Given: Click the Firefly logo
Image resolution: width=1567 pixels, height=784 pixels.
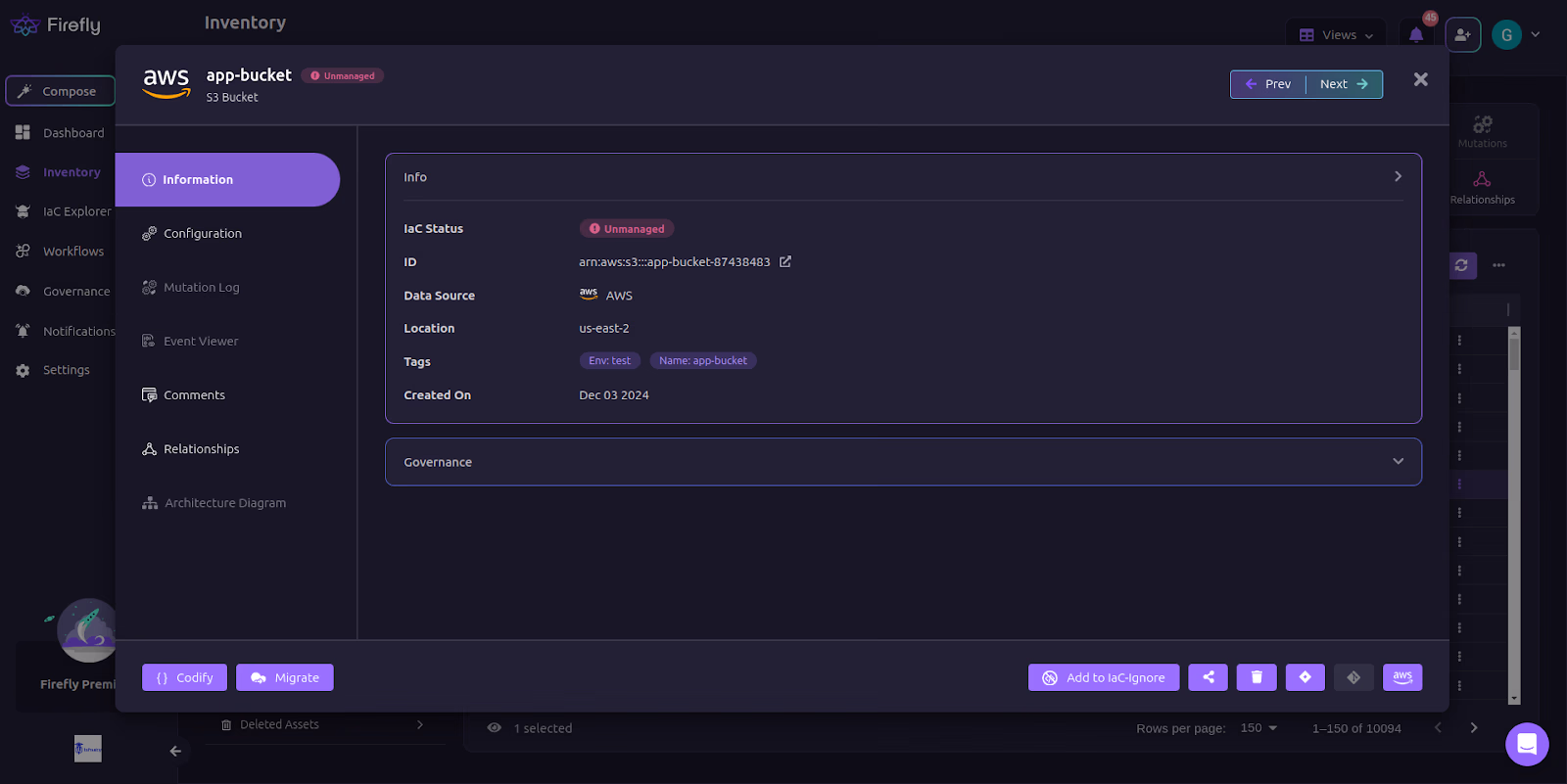Looking at the screenshot, I should [x=55, y=25].
